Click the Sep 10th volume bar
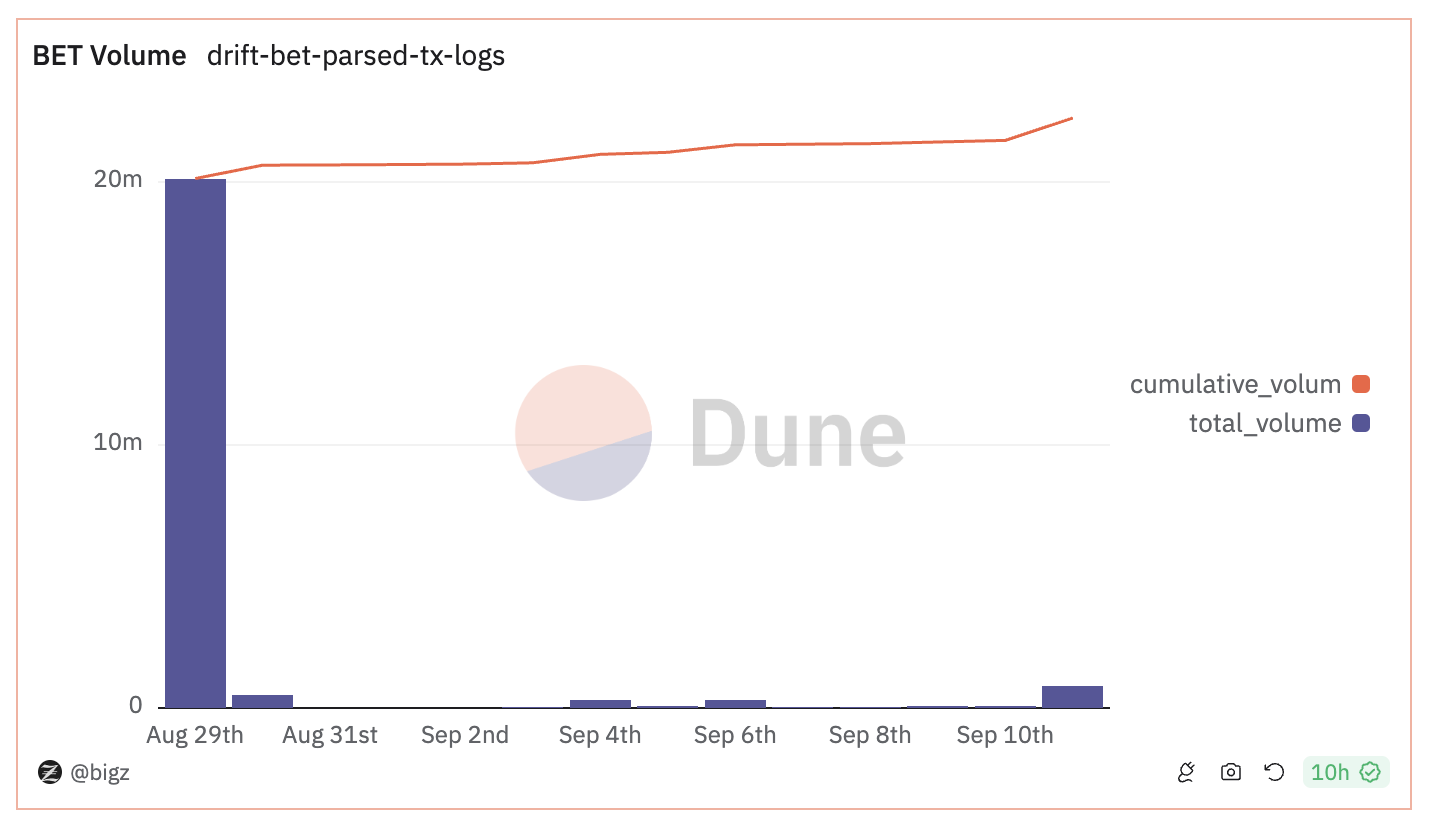This screenshot has width=1430, height=826. (x=1072, y=695)
